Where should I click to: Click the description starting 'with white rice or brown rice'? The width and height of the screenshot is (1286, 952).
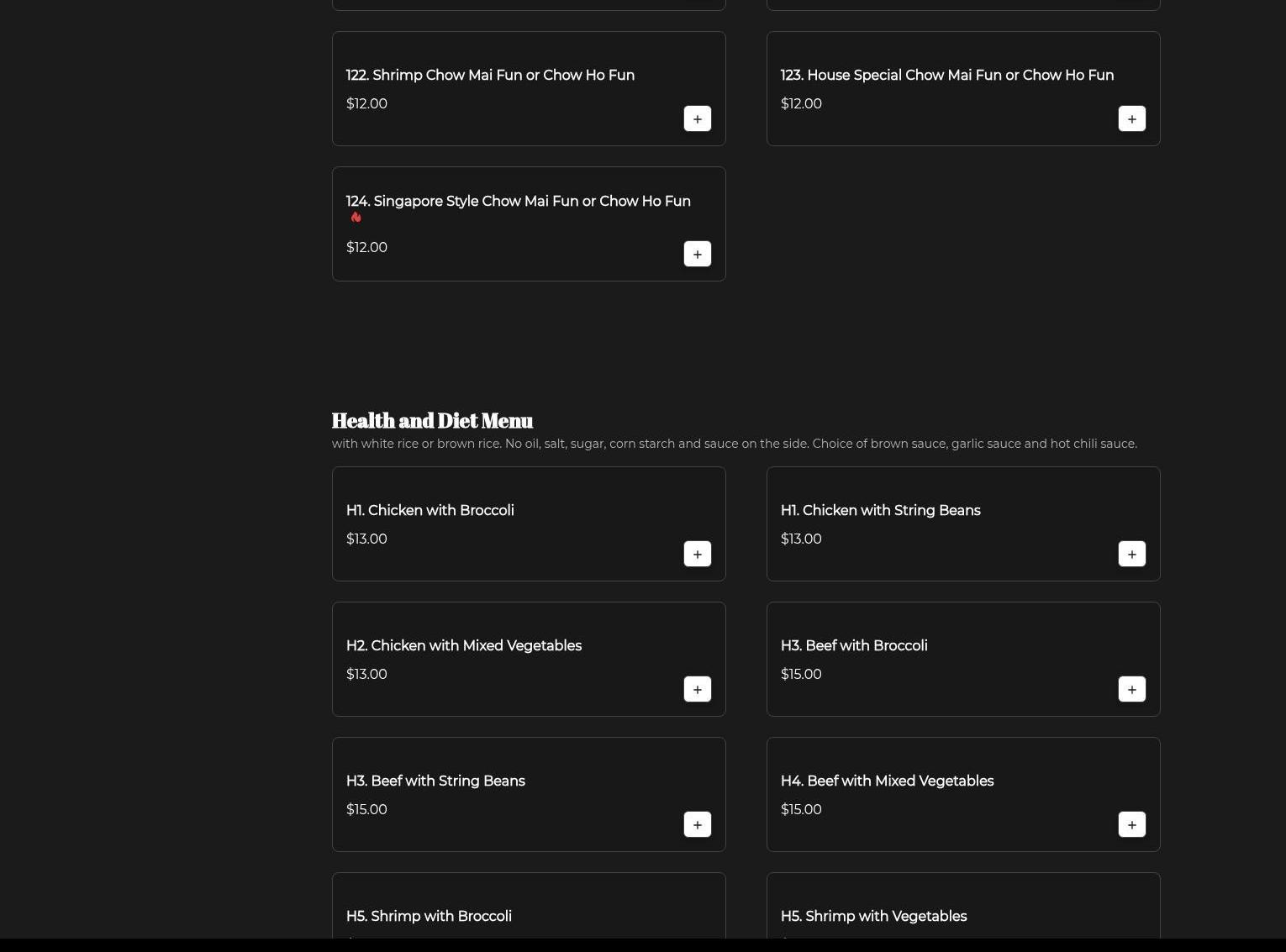(735, 444)
